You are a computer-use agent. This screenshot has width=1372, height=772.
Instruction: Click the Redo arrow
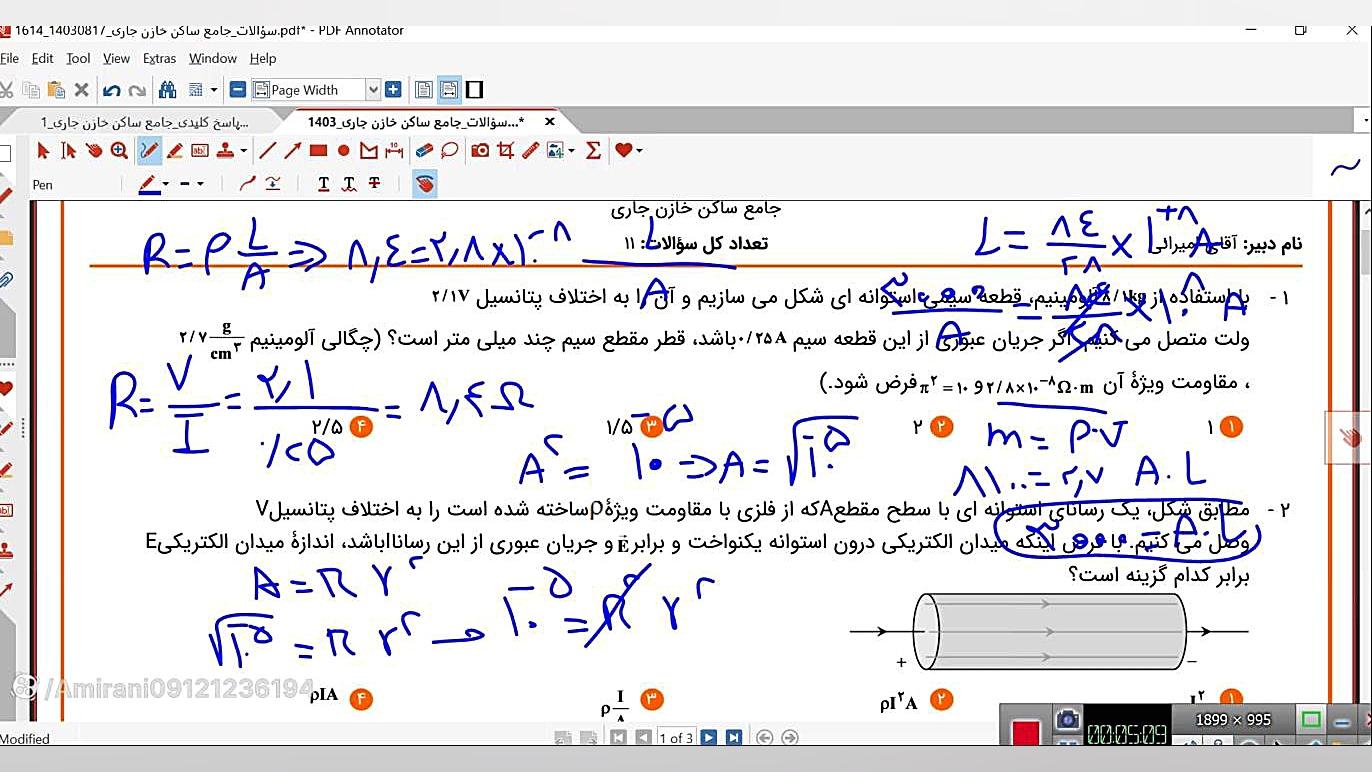pos(137,90)
